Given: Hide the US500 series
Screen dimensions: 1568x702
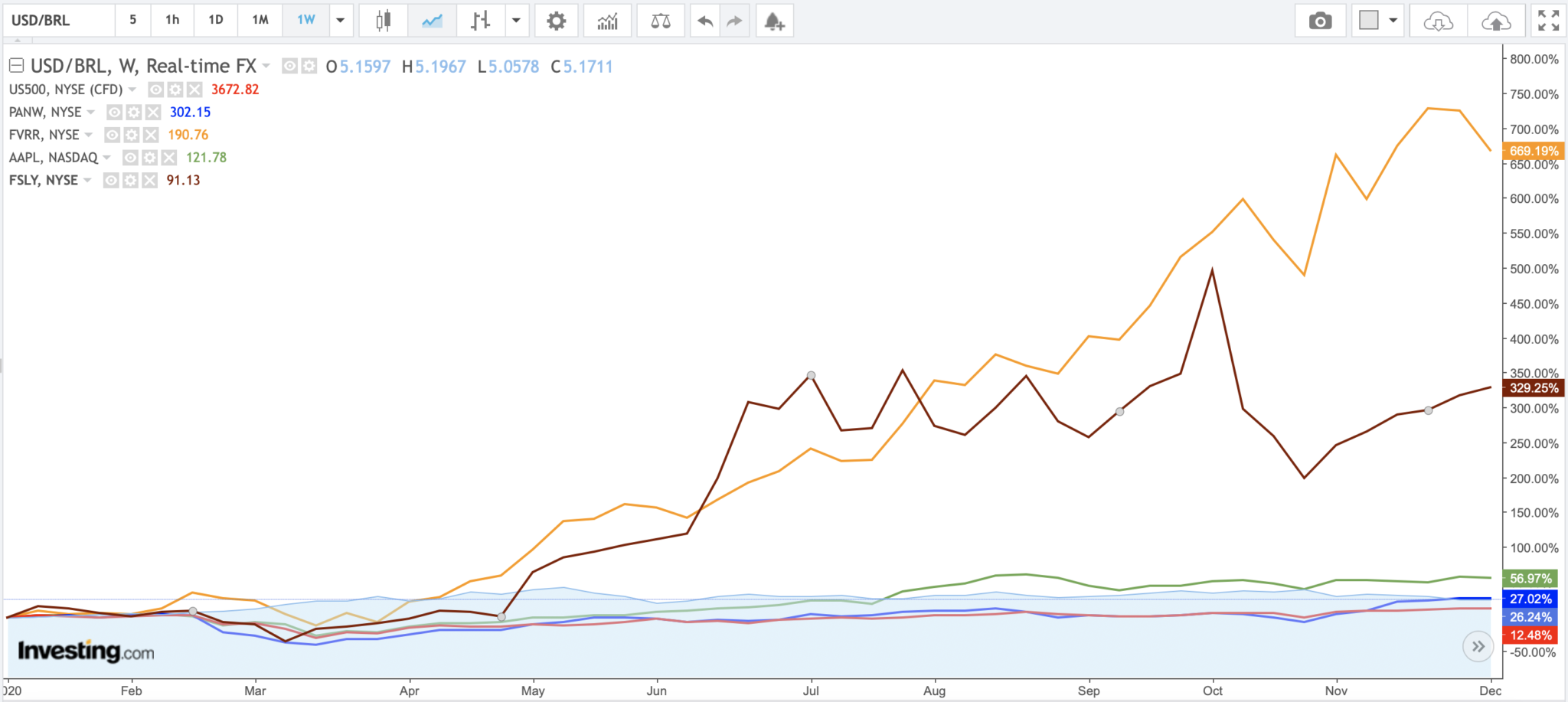Looking at the screenshot, I should click(155, 90).
